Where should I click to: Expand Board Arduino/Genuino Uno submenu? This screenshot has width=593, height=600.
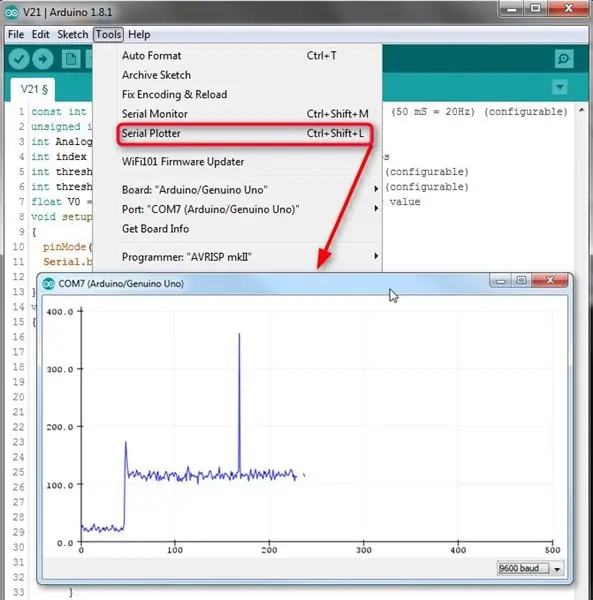coord(237,190)
